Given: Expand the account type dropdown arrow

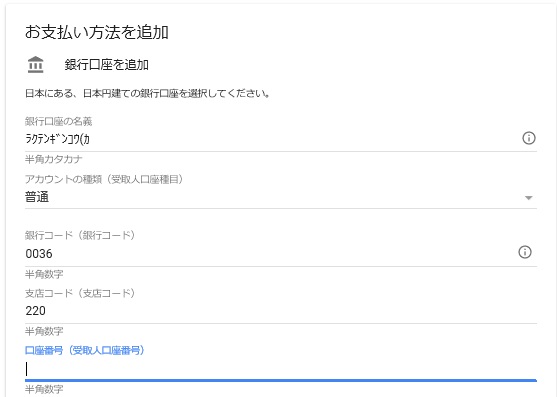Looking at the screenshot, I should 529,198.
